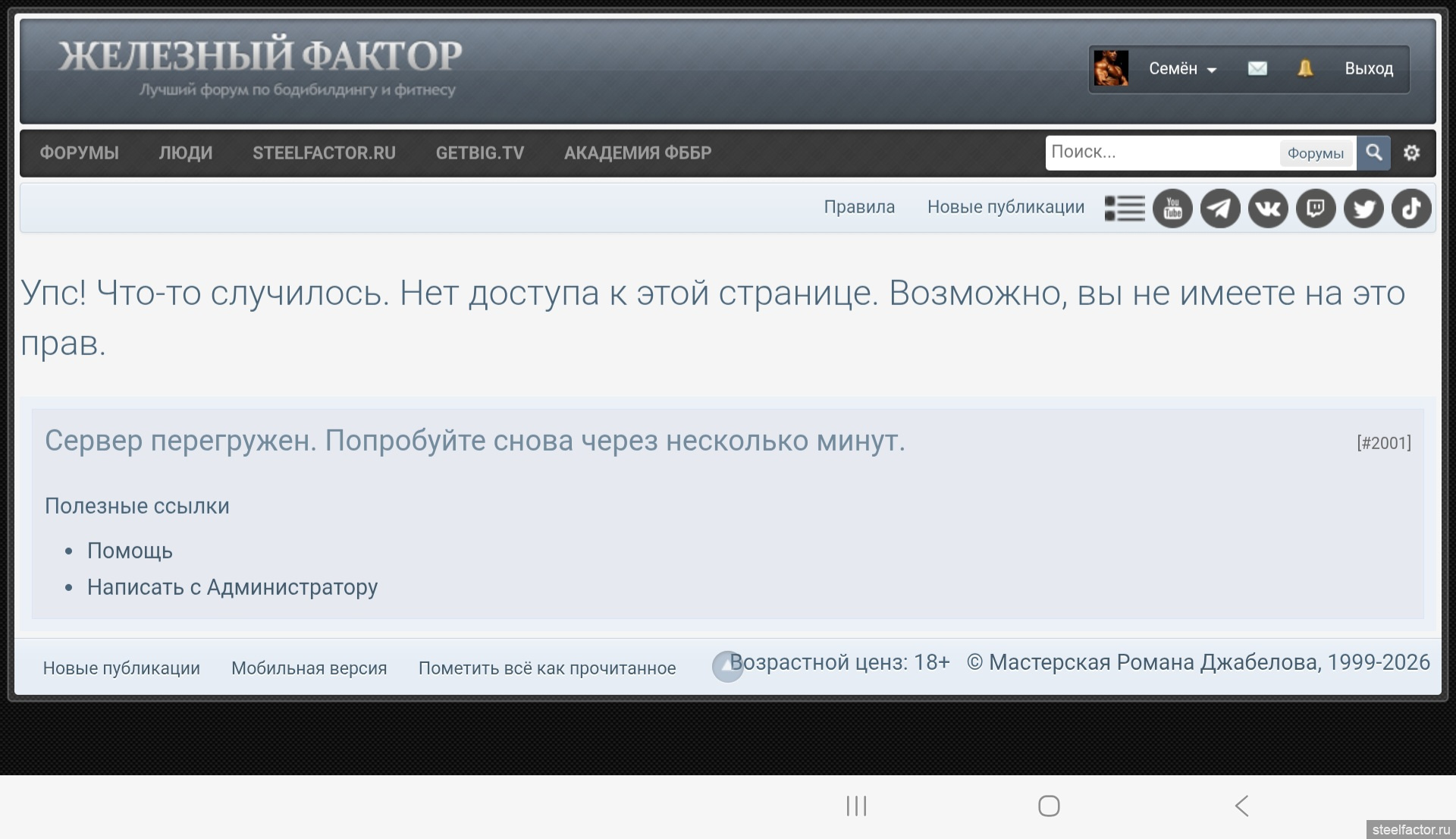Viewport: 1456px width, 839px height.
Task: Open the Помощь help link
Action: 130,551
